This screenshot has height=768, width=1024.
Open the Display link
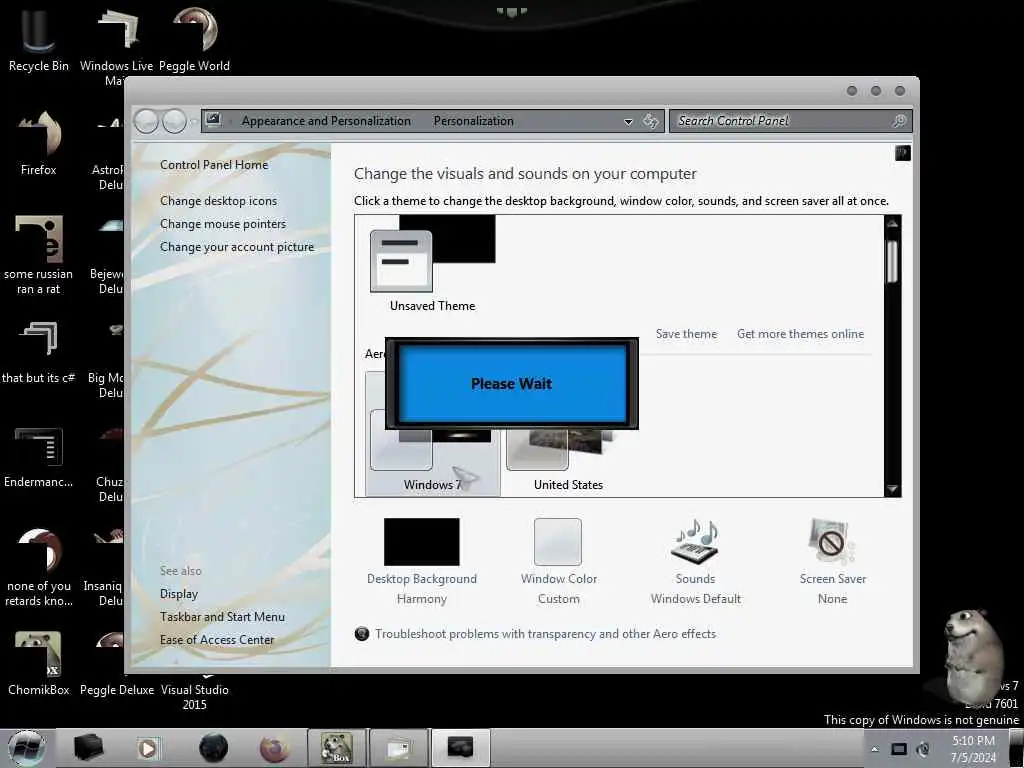pos(178,594)
